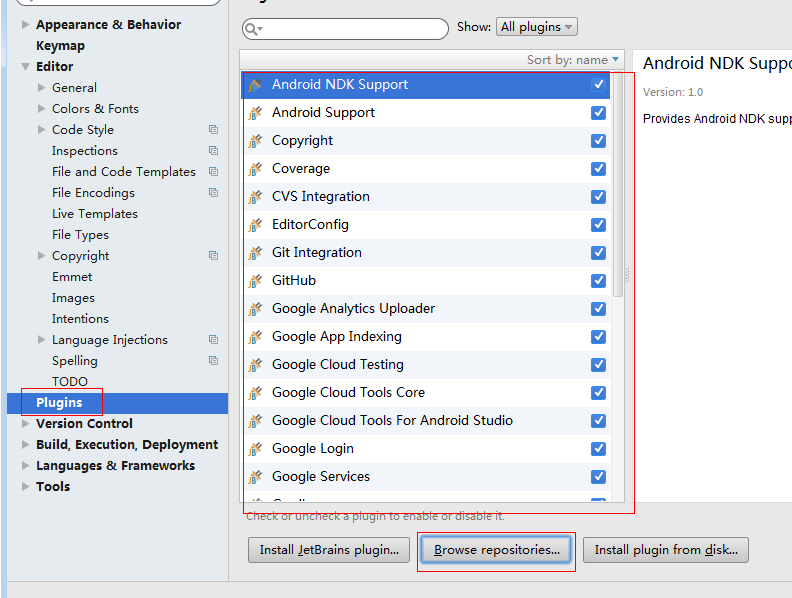Open the File Types settings
The width and height of the screenshot is (792, 598).
pyautogui.click(x=80, y=235)
